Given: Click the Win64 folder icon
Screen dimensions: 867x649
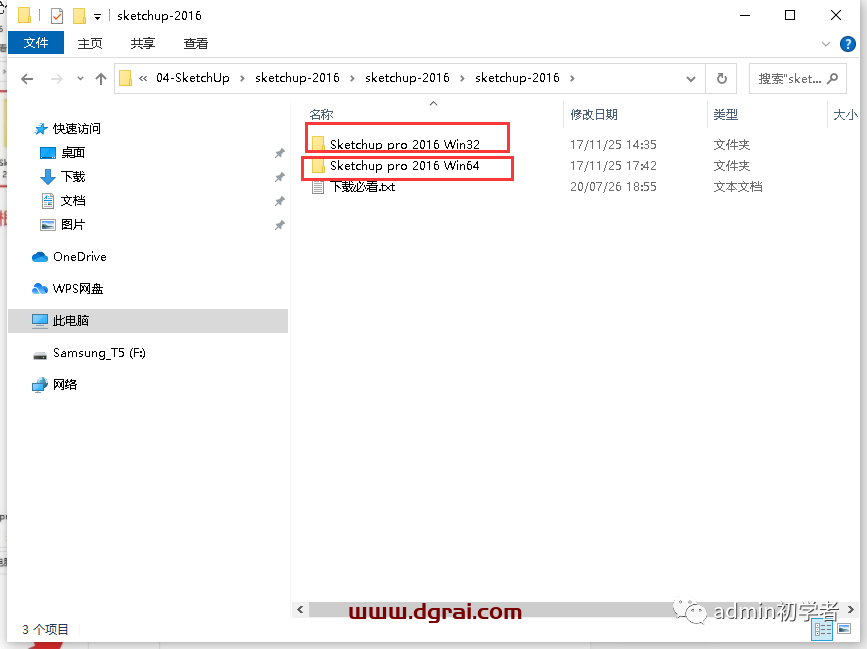Looking at the screenshot, I should pos(318,165).
